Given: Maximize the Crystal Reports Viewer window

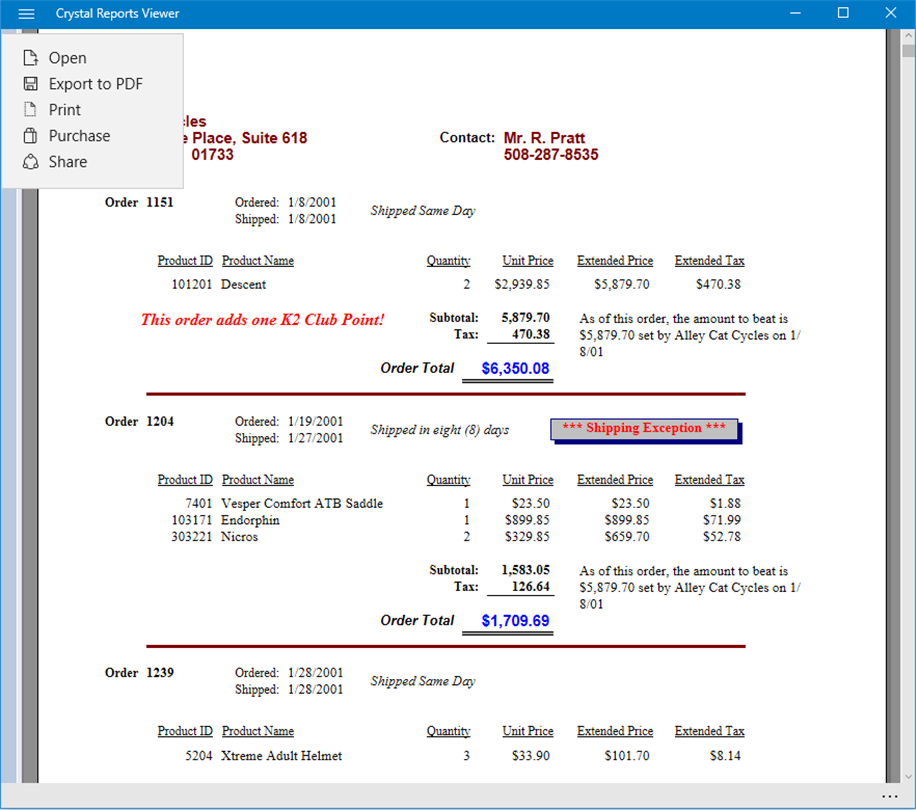Looking at the screenshot, I should pos(842,13).
